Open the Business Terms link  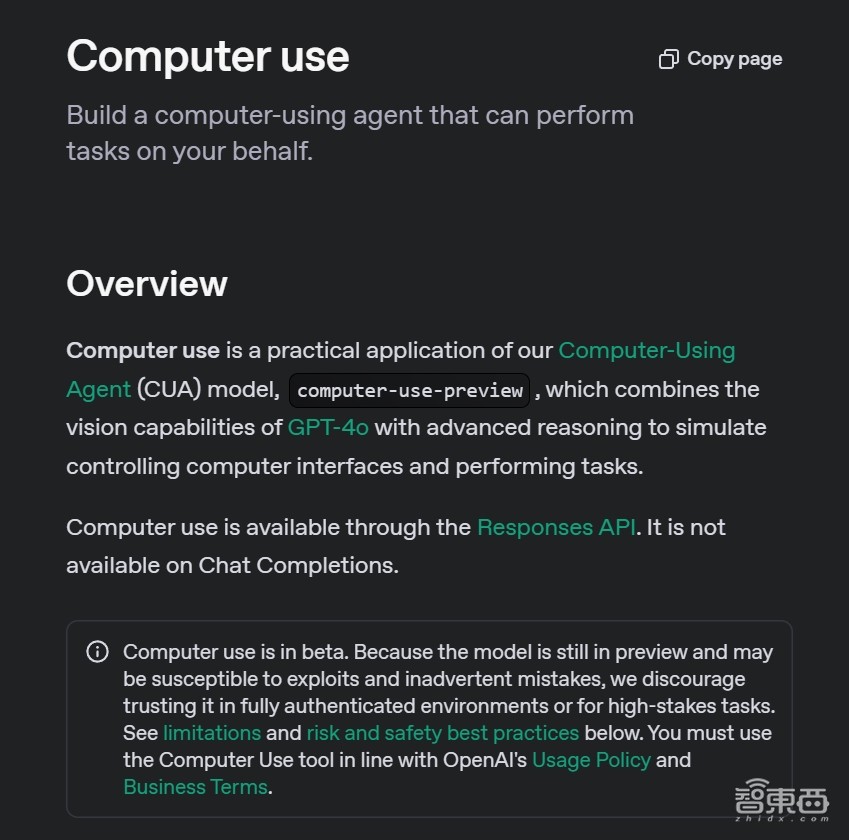tap(195, 787)
